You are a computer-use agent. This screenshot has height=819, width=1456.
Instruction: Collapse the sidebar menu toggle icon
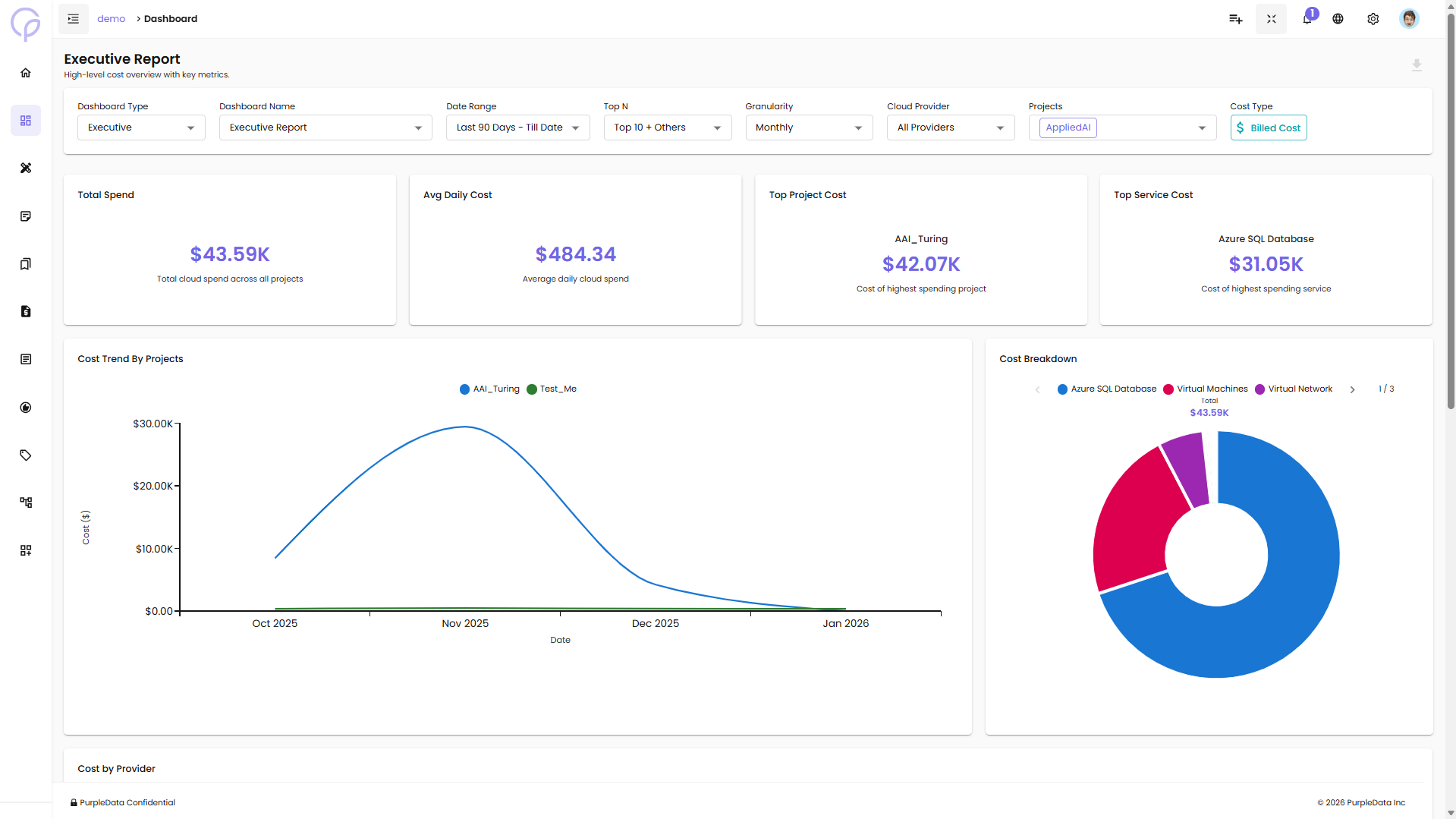pos(74,19)
